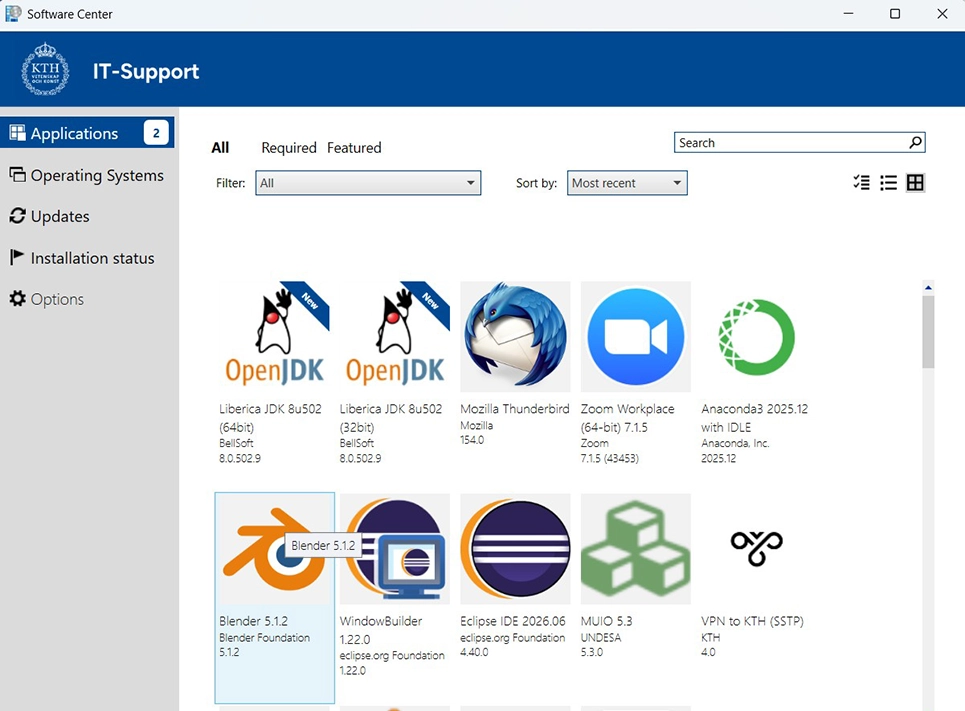
Task: Click the vertical scrollbar thumb
Action: click(928, 332)
